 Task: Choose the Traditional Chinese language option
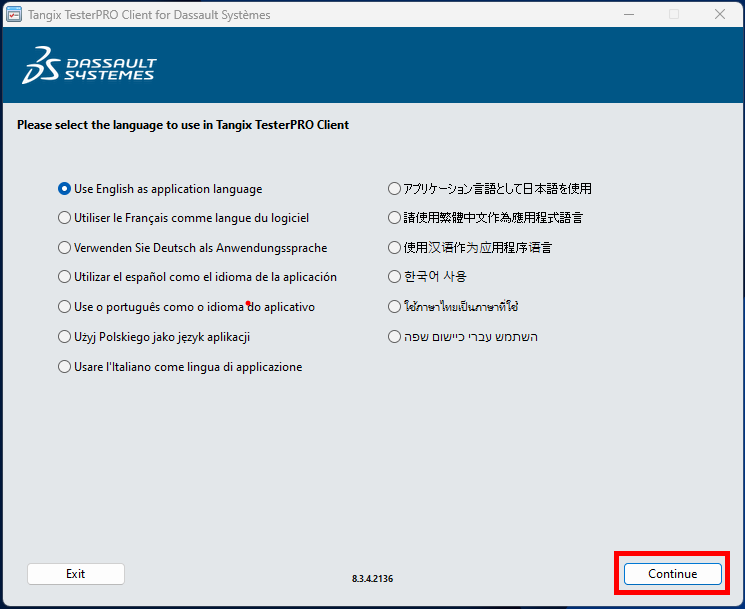click(x=394, y=218)
